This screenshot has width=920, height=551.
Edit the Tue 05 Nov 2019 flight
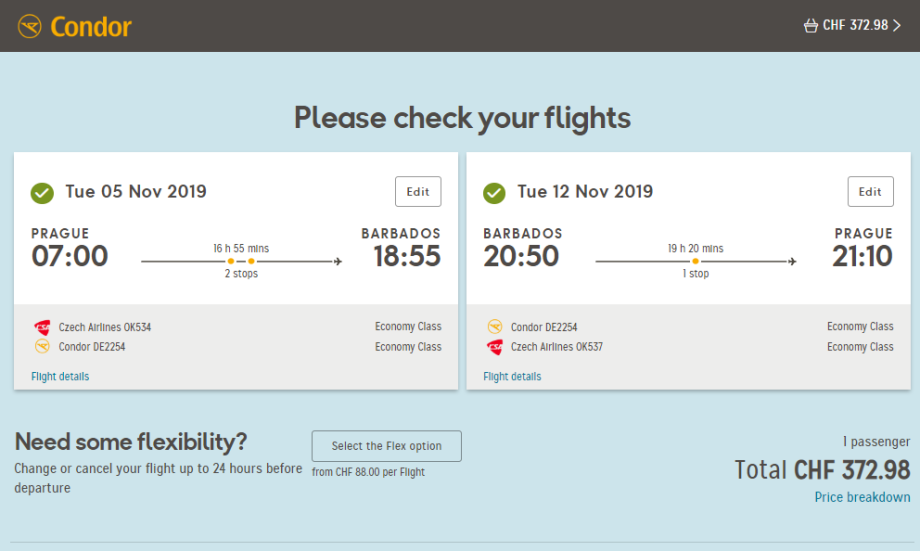[418, 192]
